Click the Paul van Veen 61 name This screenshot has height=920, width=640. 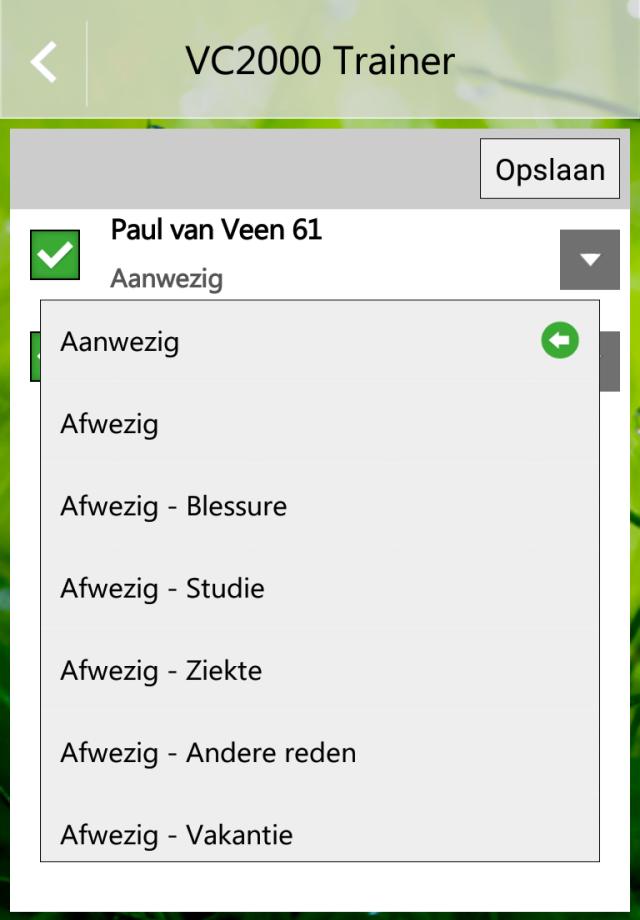(216, 230)
